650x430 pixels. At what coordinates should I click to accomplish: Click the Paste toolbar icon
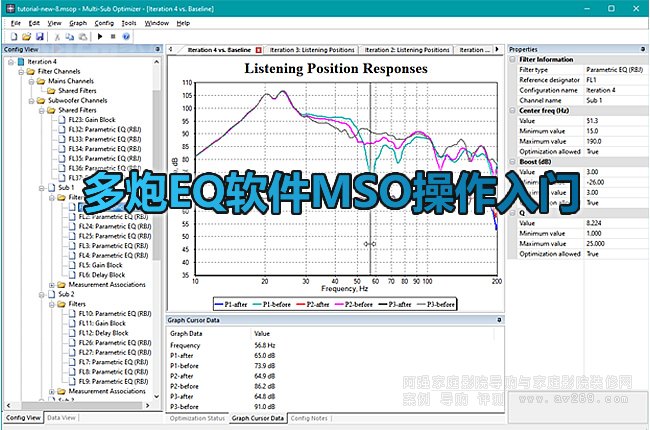(83, 37)
